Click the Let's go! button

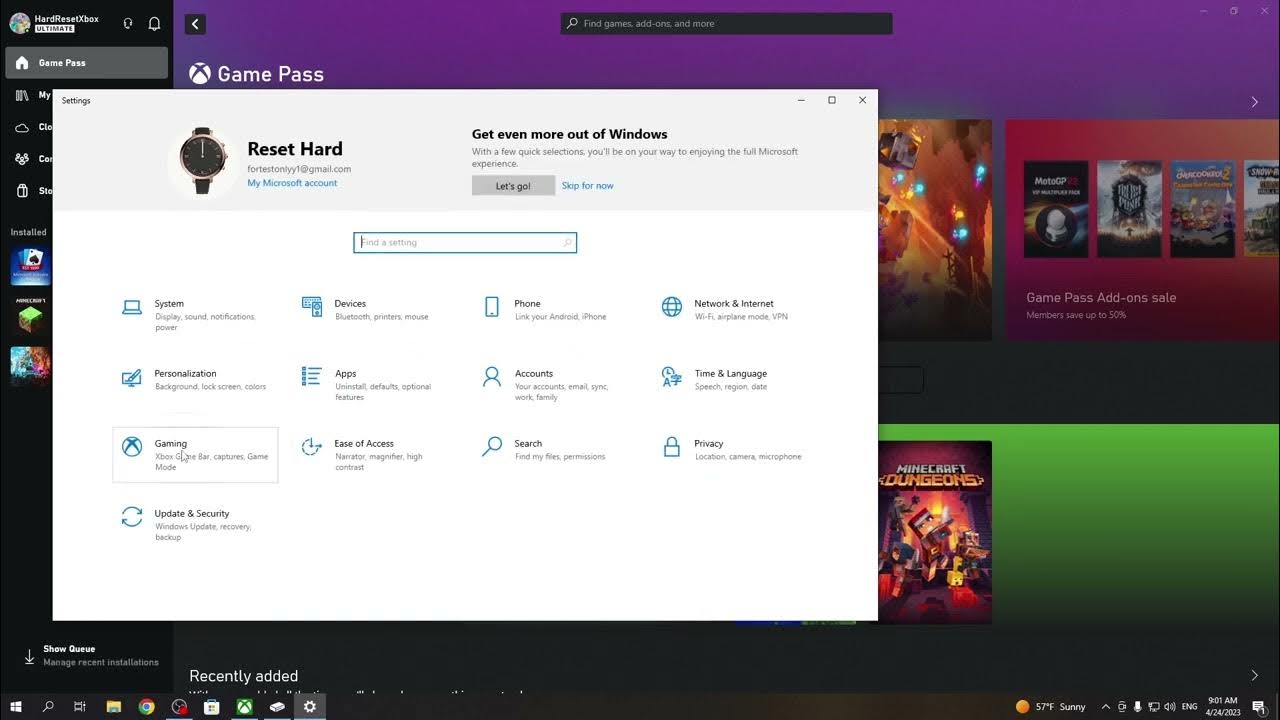click(x=513, y=186)
